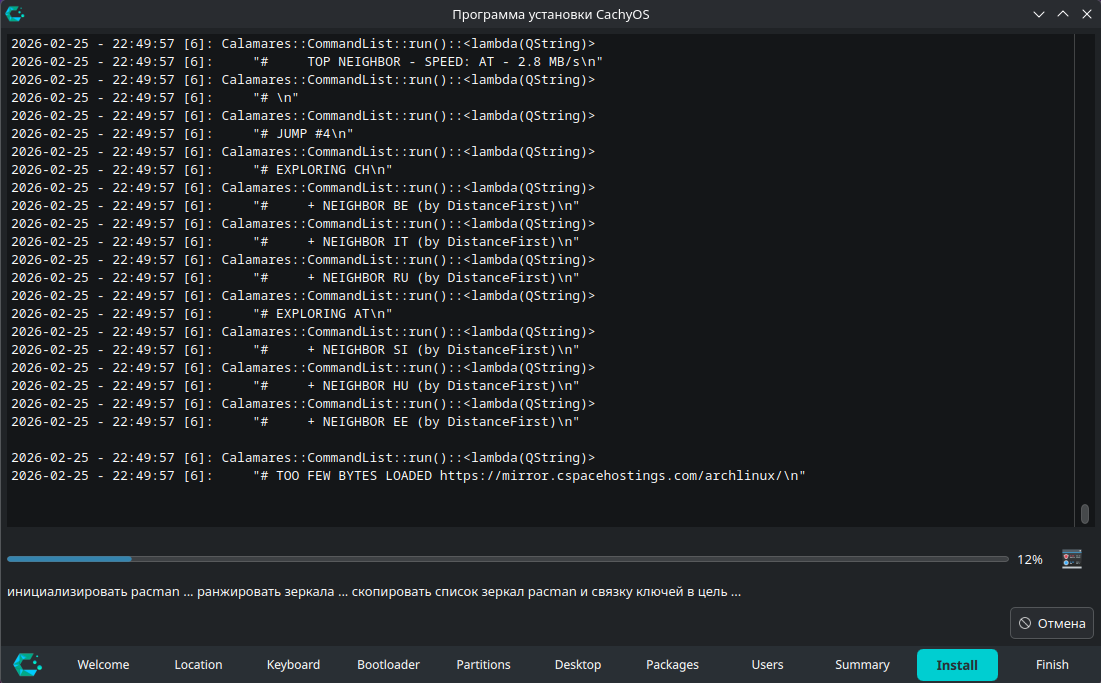Select the Desktop step
The image size is (1101, 683).
pos(578,664)
